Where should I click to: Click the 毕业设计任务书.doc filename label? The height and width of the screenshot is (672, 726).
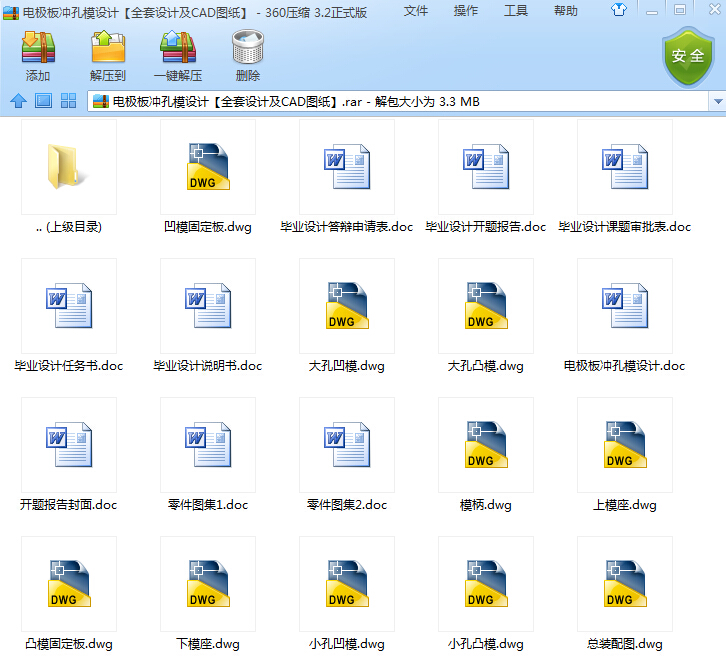click(69, 366)
